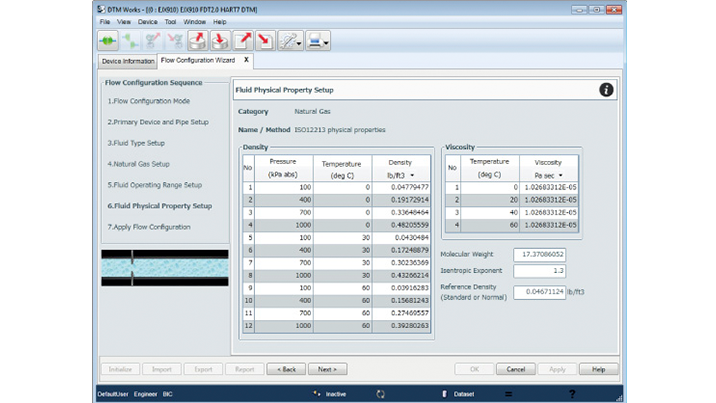Viewport: 716px width, 403px height.
Task: Click the Isentropic Exponent input field
Action: pos(539,271)
